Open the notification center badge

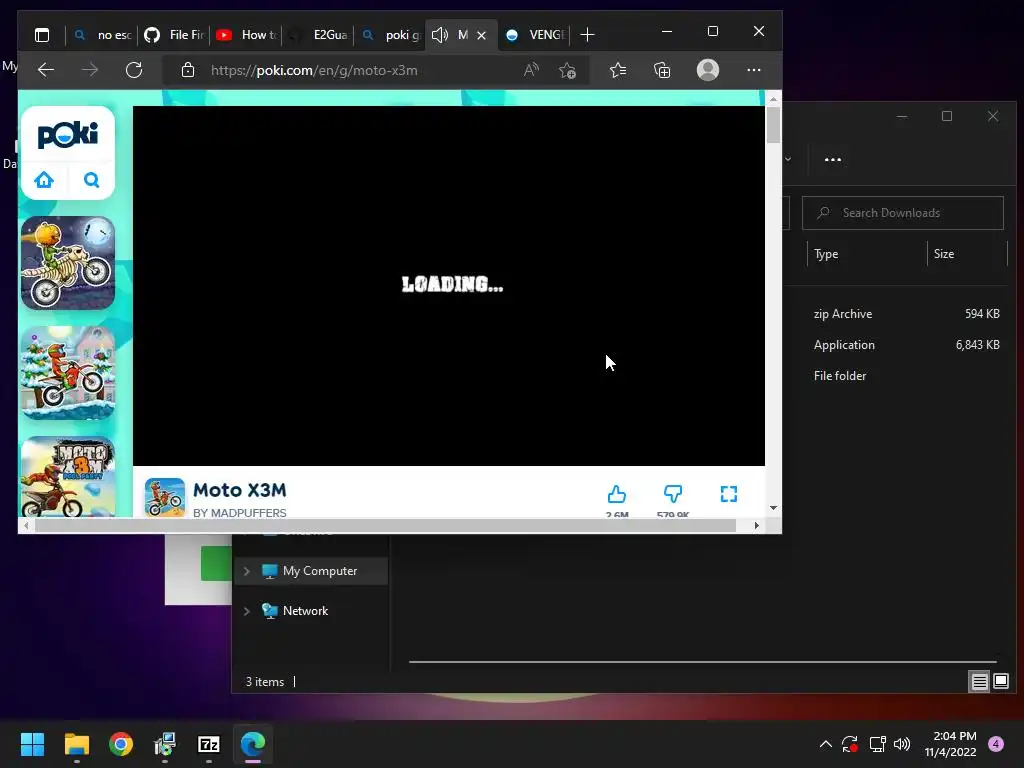pos(996,744)
